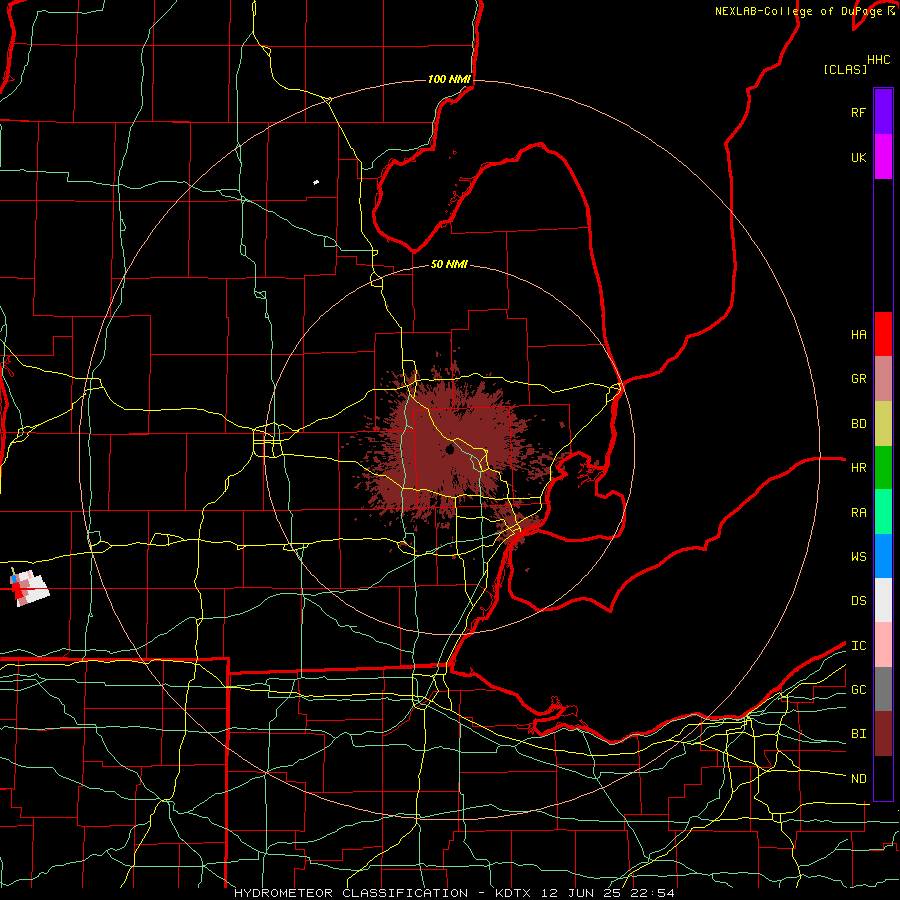Click the GR legend label

[858, 379]
